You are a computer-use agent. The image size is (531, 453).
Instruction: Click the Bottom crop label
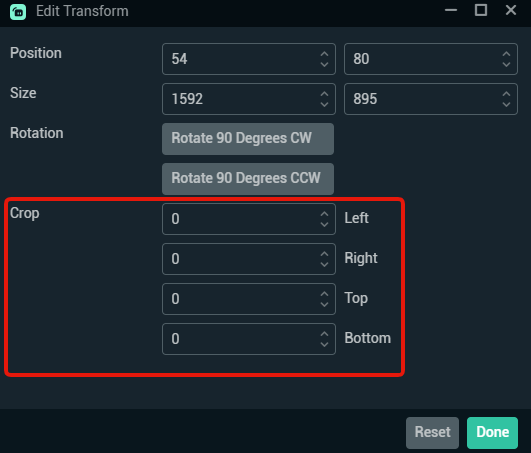(x=368, y=338)
